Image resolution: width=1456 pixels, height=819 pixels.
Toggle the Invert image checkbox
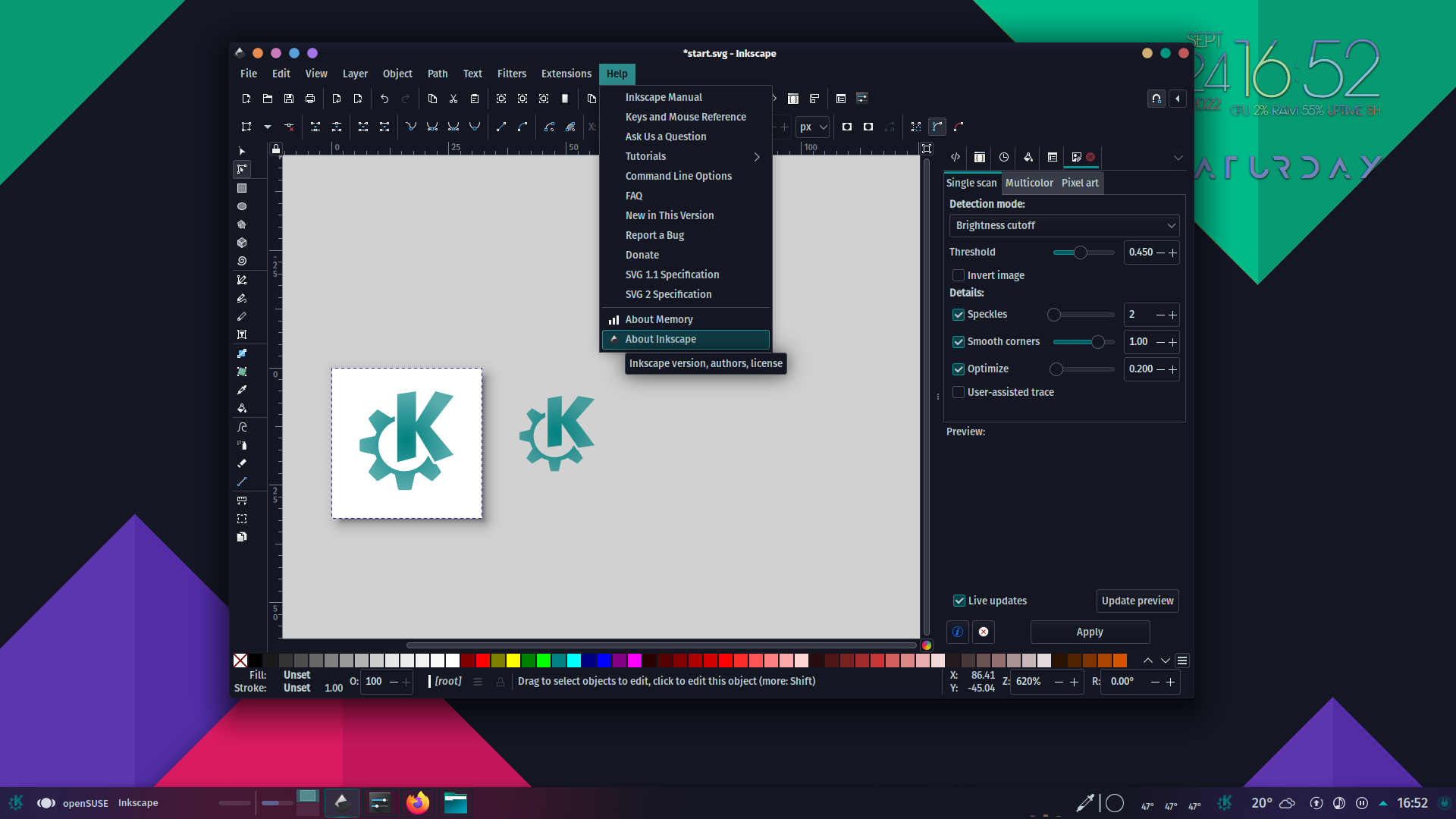click(x=959, y=275)
